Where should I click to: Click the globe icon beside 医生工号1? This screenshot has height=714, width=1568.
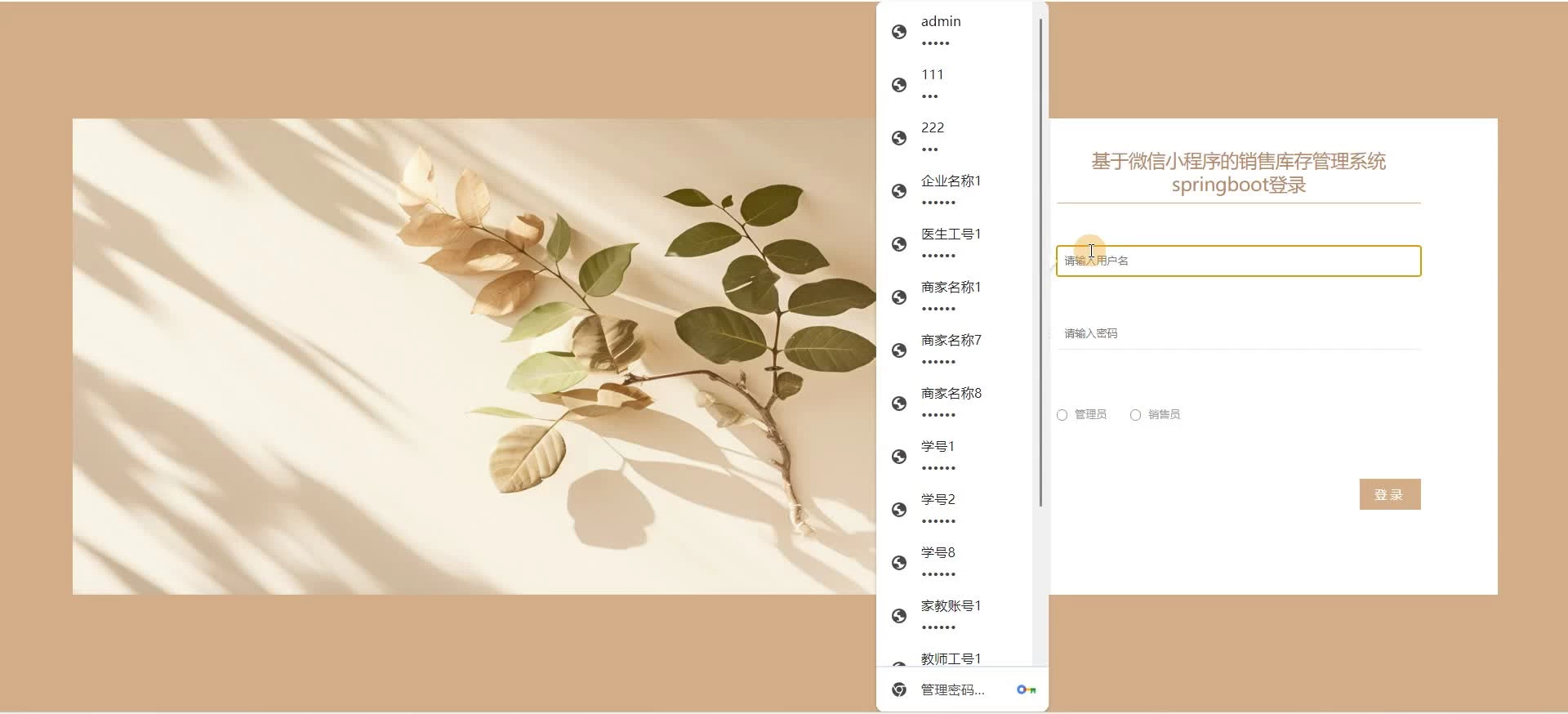point(899,244)
